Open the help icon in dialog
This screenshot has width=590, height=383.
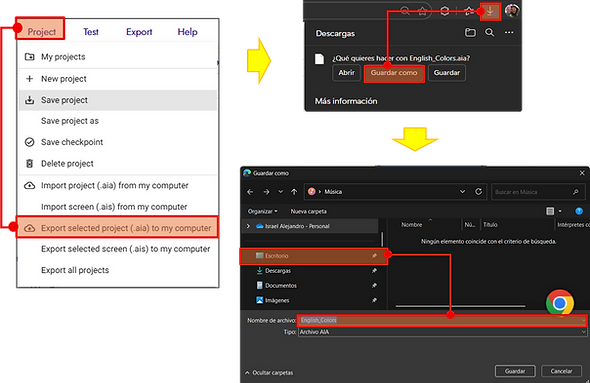point(579,211)
